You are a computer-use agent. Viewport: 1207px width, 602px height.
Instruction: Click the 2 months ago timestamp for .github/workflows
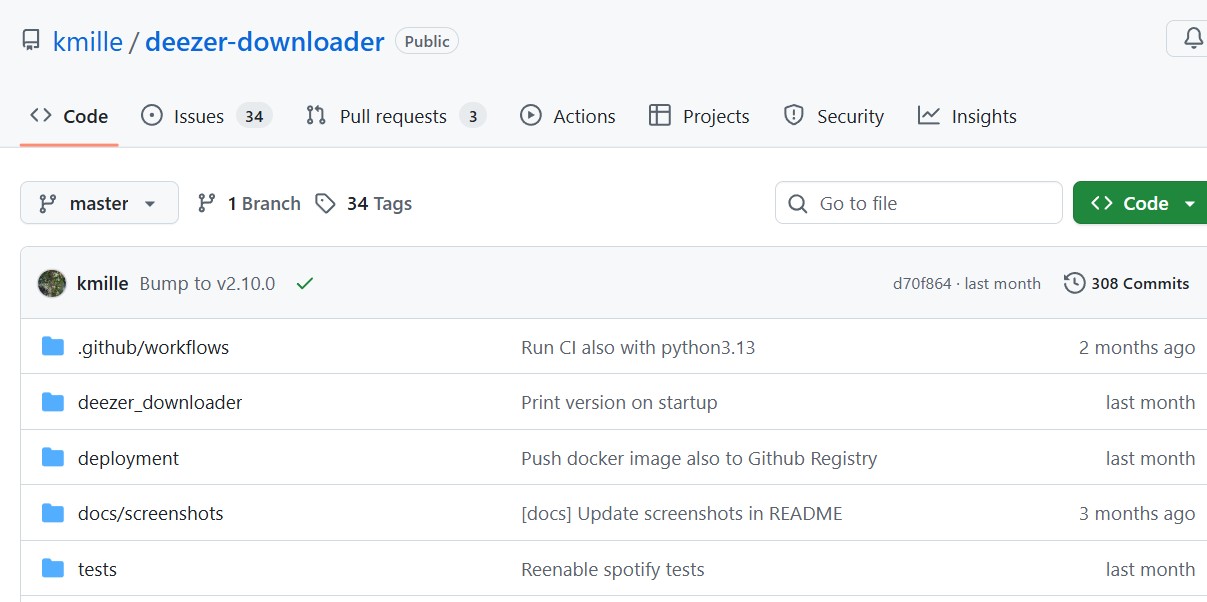(1137, 347)
